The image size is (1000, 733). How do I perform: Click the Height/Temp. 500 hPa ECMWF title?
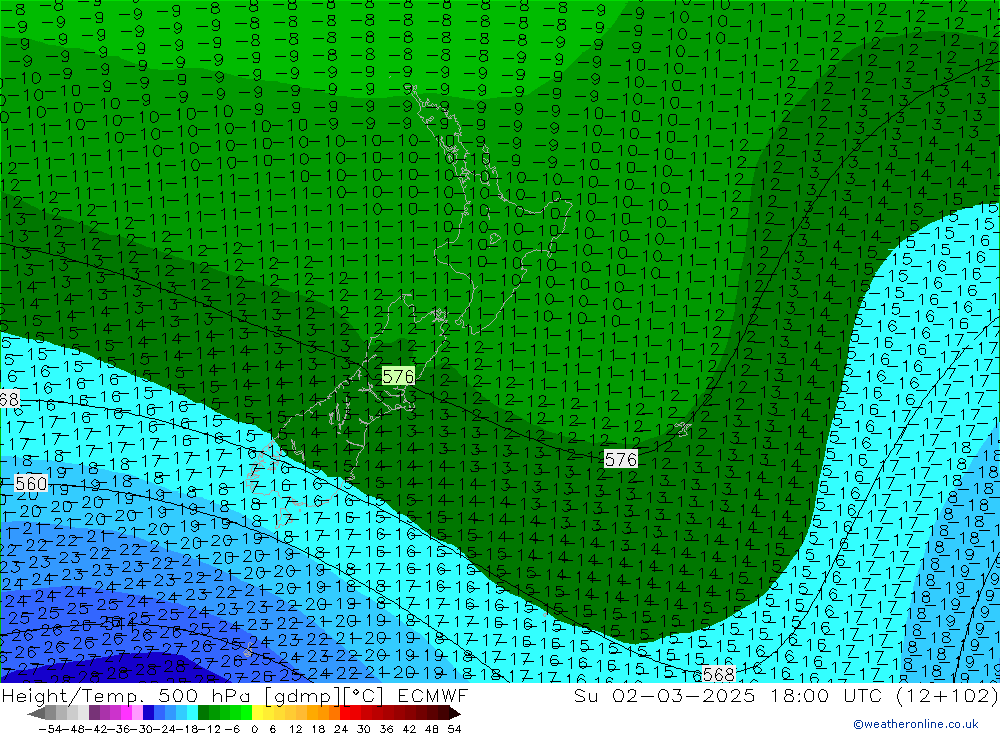point(235,695)
